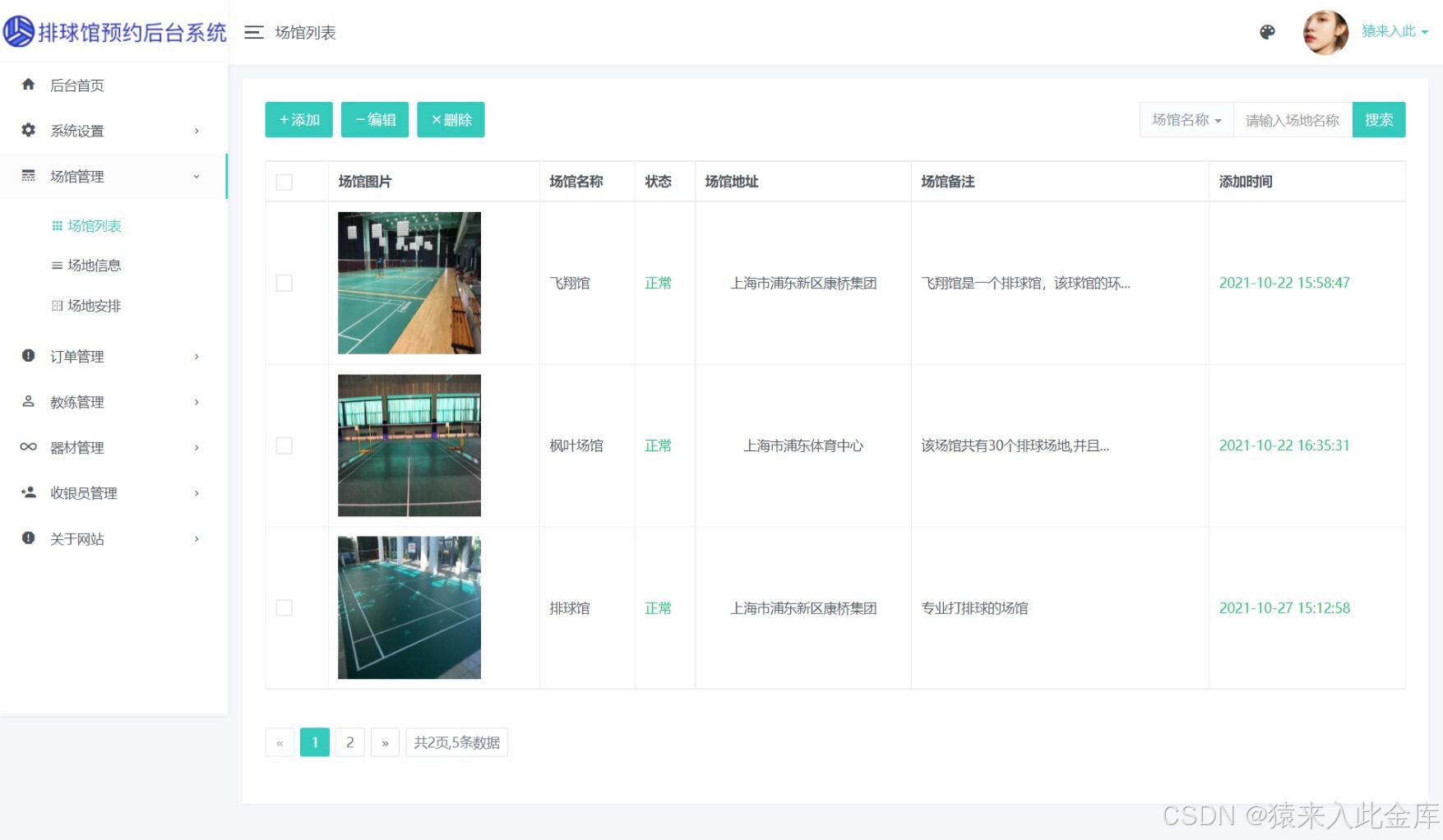Click the remark 专业打排球的场馆

click(x=974, y=608)
